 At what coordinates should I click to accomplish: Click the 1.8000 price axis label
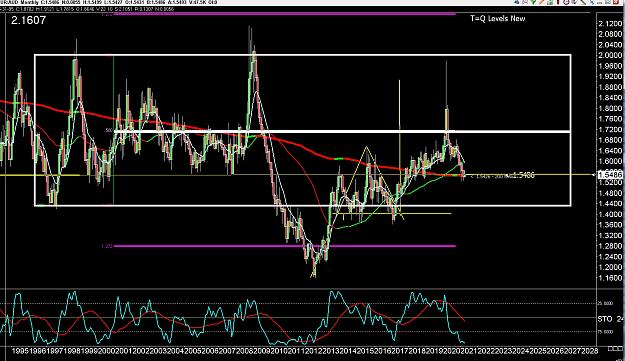(610, 108)
